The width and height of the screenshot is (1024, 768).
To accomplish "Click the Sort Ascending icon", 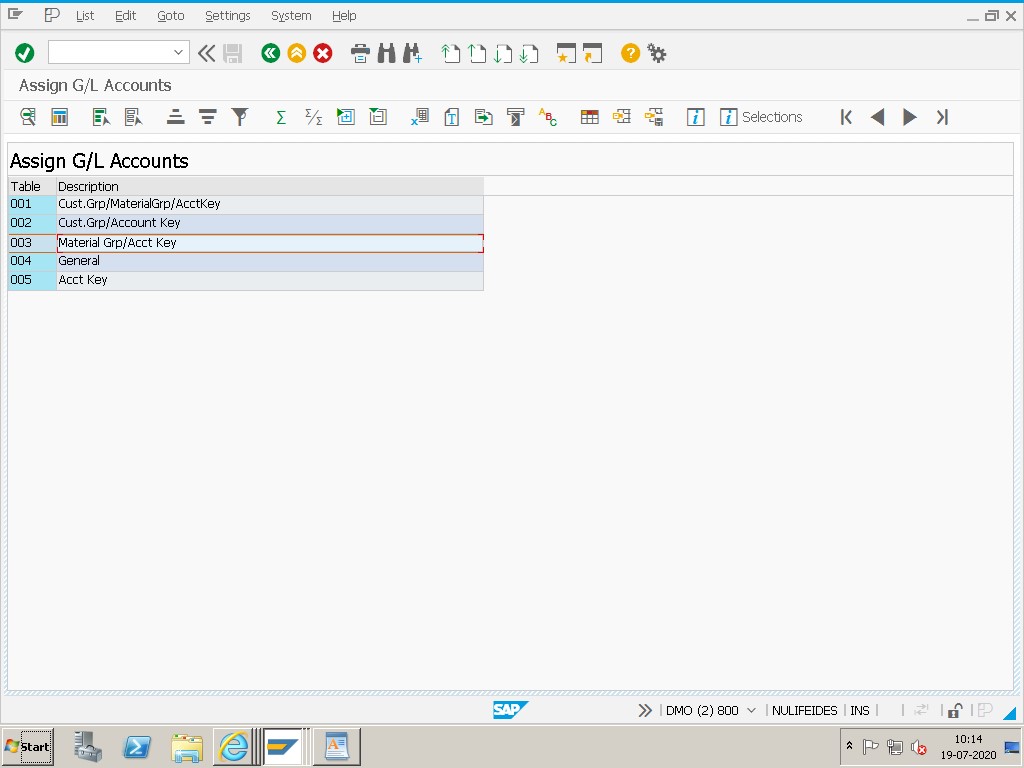I will click(x=175, y=117).
